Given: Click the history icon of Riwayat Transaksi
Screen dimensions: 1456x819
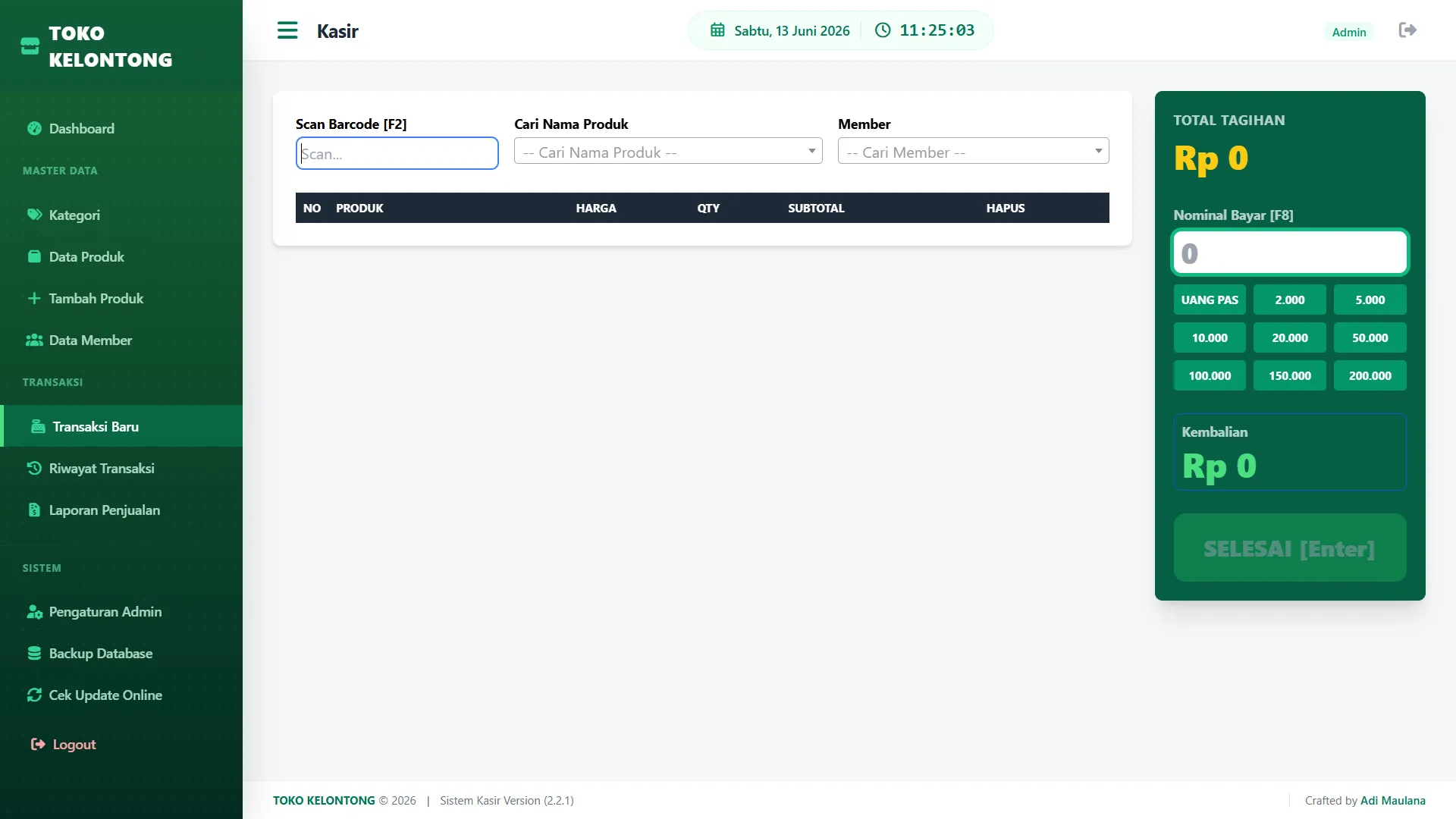Looking at the screenshot, I should (34, 468).
